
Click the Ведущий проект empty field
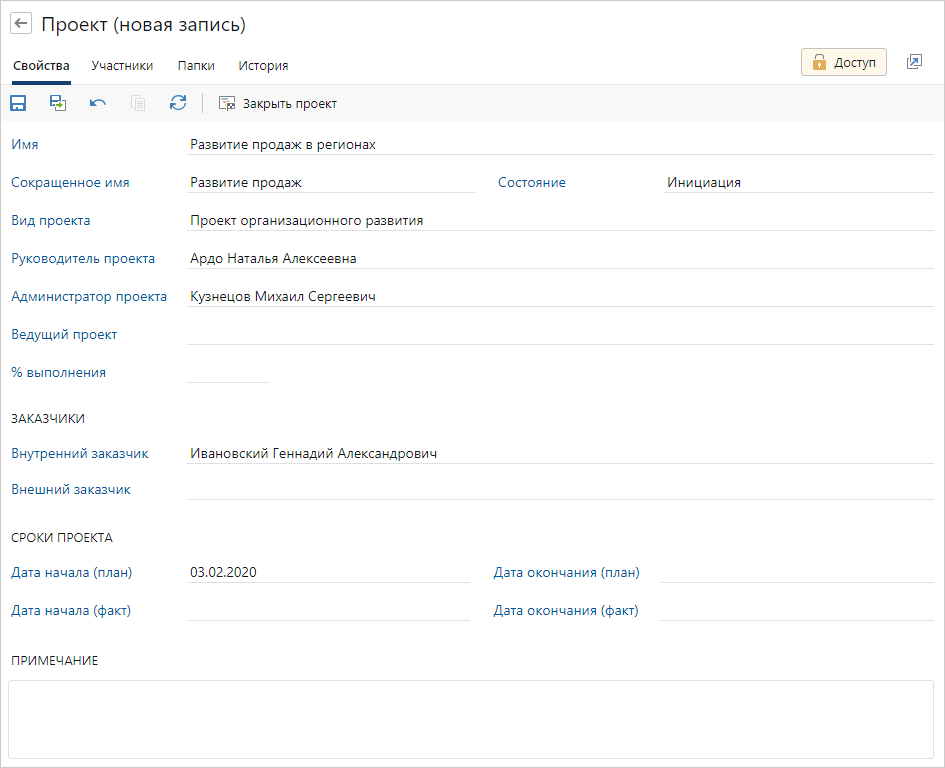pyautogui.click(x=560, y=334)
